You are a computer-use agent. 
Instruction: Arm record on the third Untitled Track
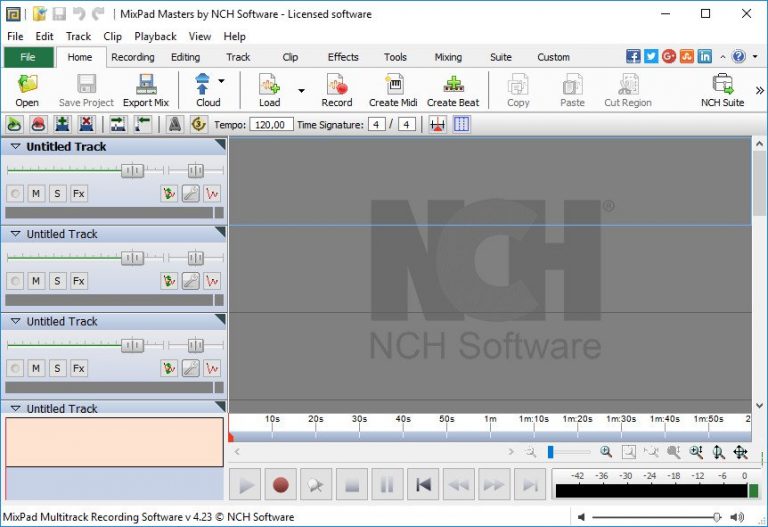pyautogui.click(x=15, y=368)
